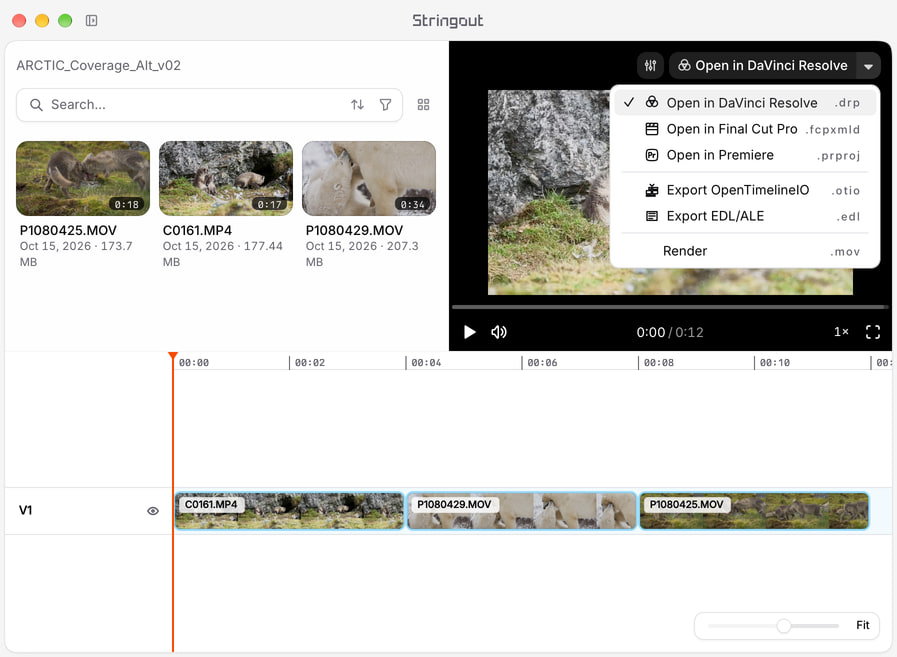
Task: Enter fullscreen preview
Action: [872, 332]
